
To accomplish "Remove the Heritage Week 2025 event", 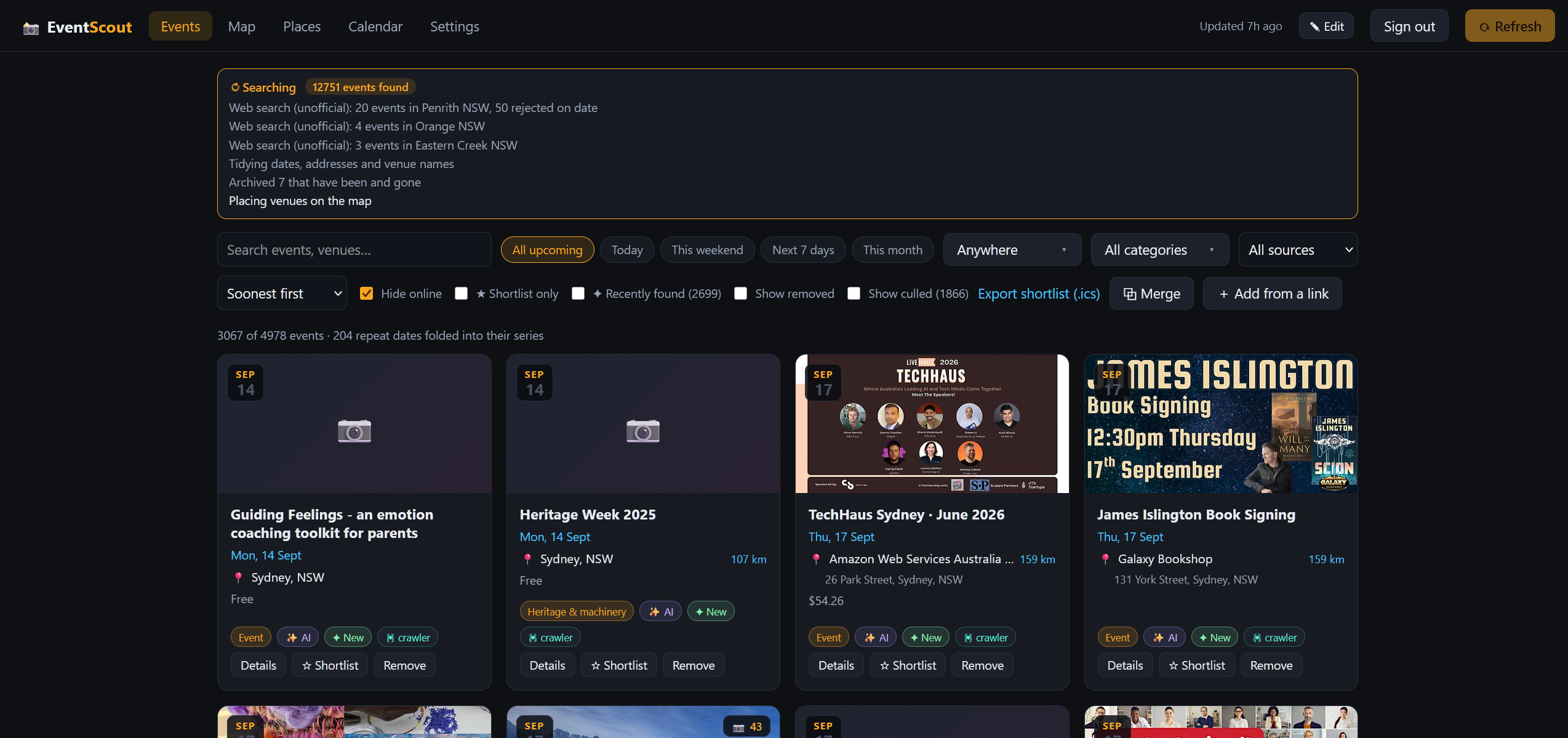I will [694, 665].
